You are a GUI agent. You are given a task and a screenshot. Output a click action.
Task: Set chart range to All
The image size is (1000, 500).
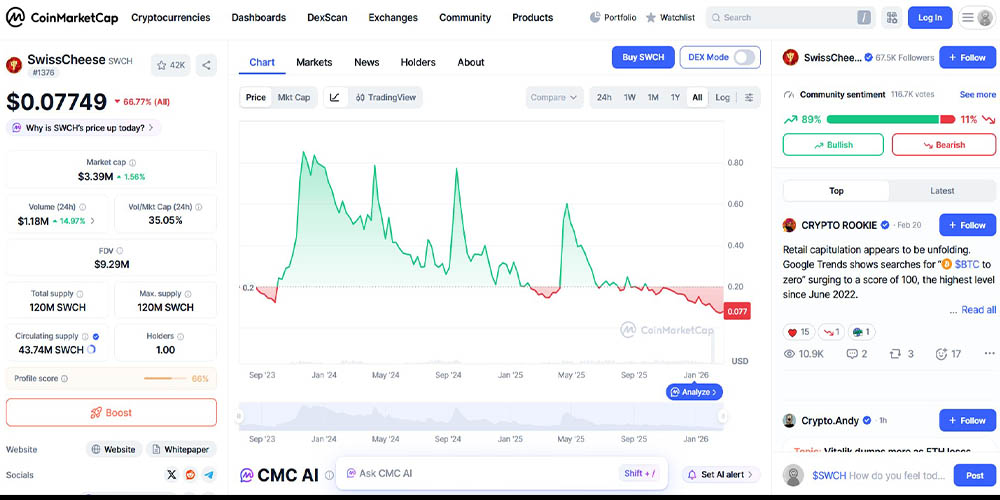[x=697, y=98]
